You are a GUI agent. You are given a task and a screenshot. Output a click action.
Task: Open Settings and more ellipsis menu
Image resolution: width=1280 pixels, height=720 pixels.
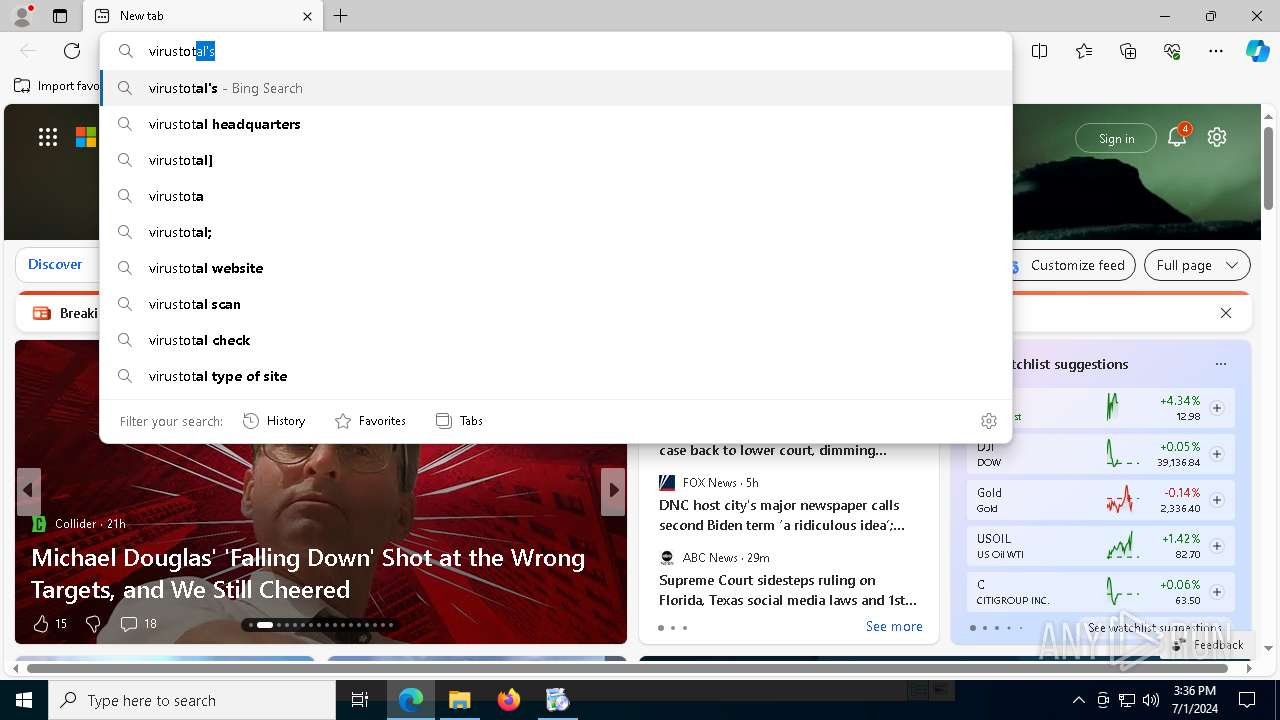click(x=1216, y=51)
